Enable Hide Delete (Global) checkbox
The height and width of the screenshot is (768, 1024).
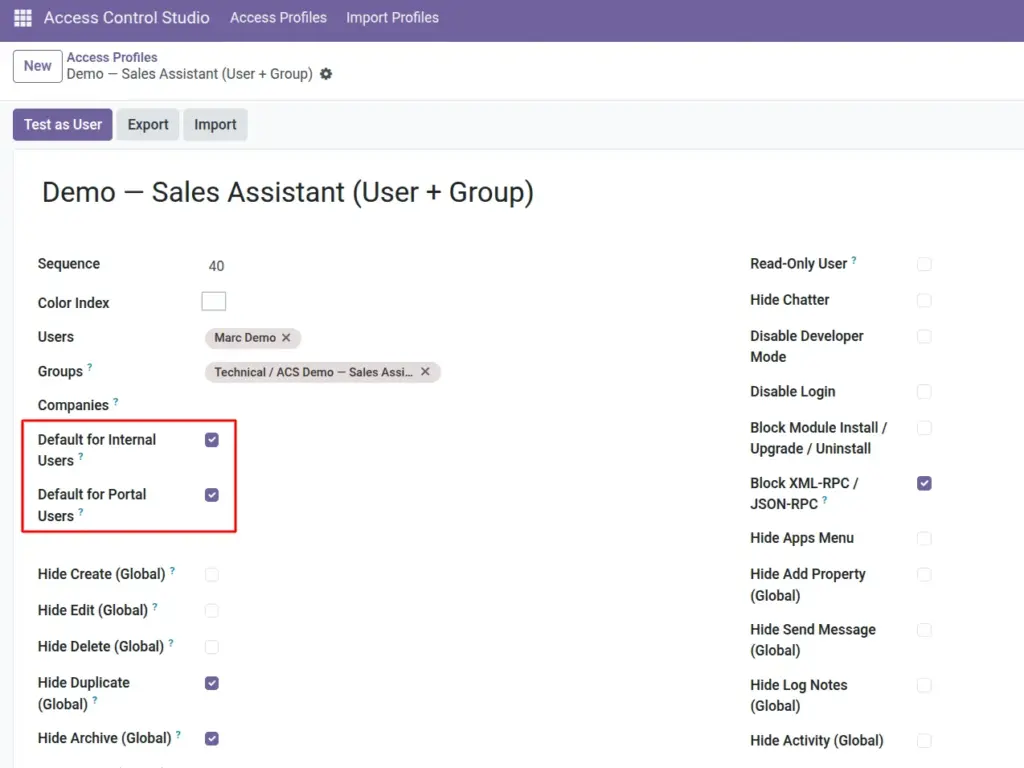212,647
